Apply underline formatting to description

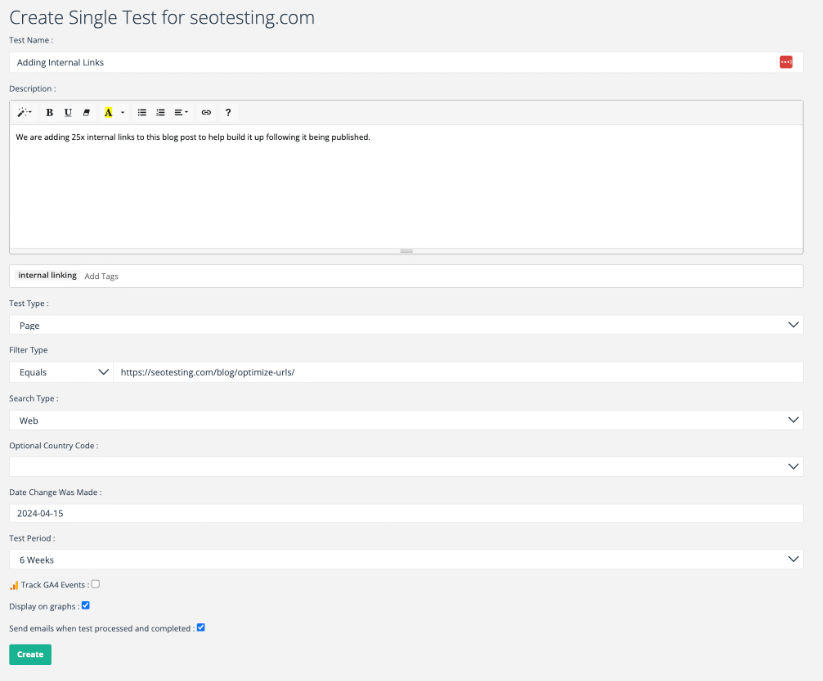pos(67,112)
